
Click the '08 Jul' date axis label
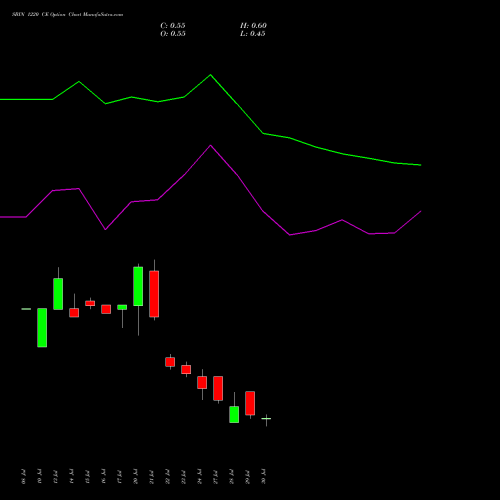click(x=23, y=477)
